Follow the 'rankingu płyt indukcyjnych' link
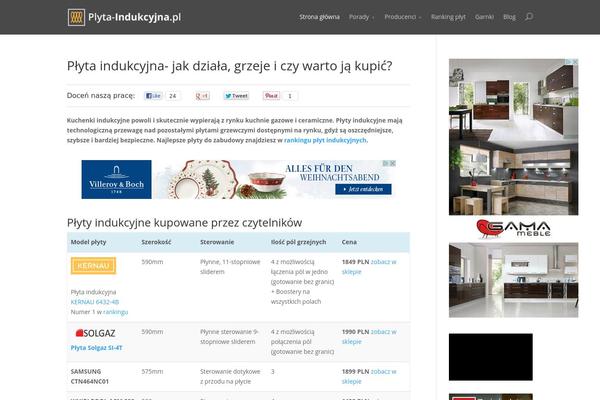The width and height of the screenshot is (600, 400). [325, 140]
